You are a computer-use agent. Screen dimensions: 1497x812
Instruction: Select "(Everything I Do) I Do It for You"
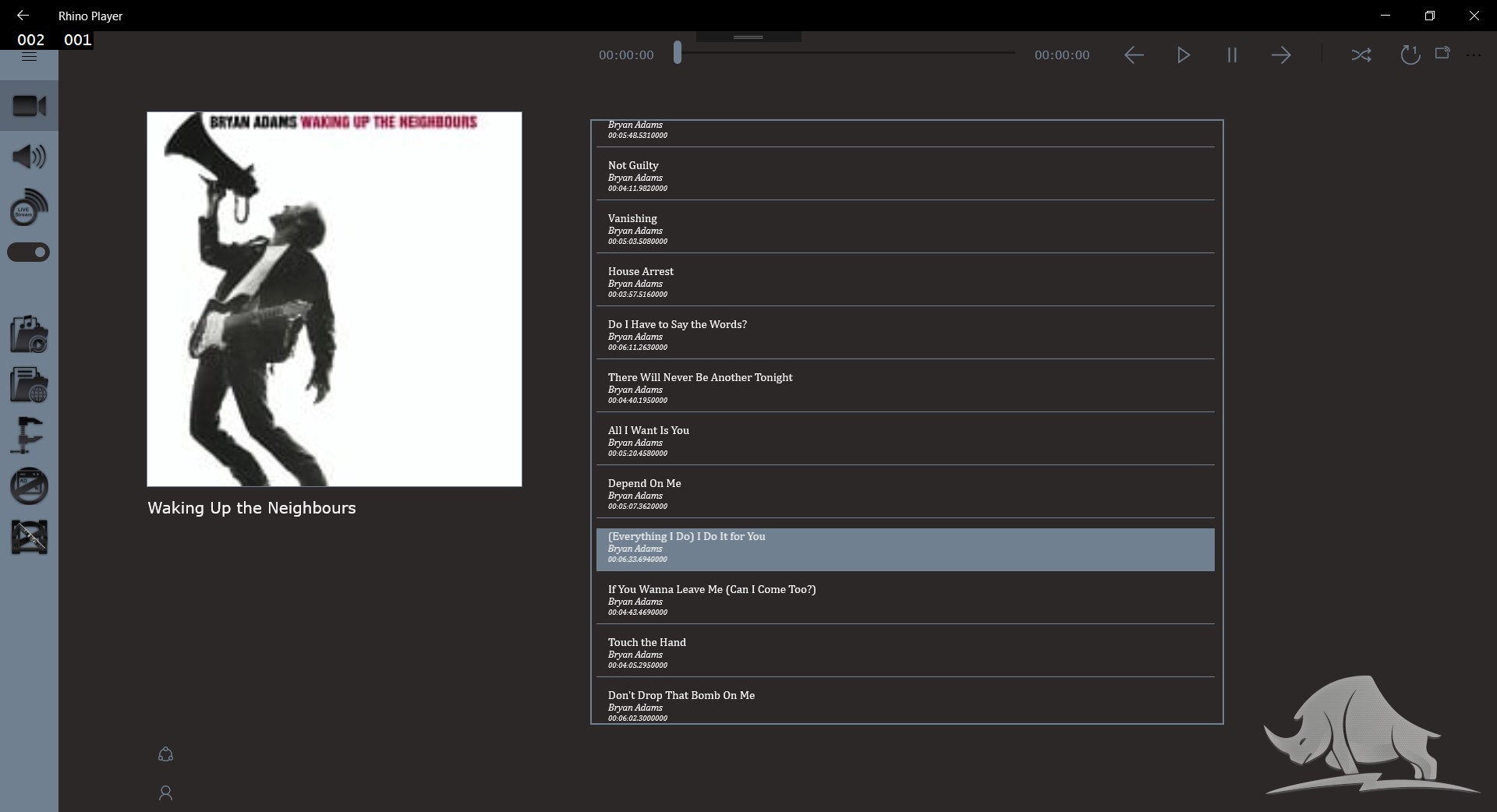click(x=906, y=549)
